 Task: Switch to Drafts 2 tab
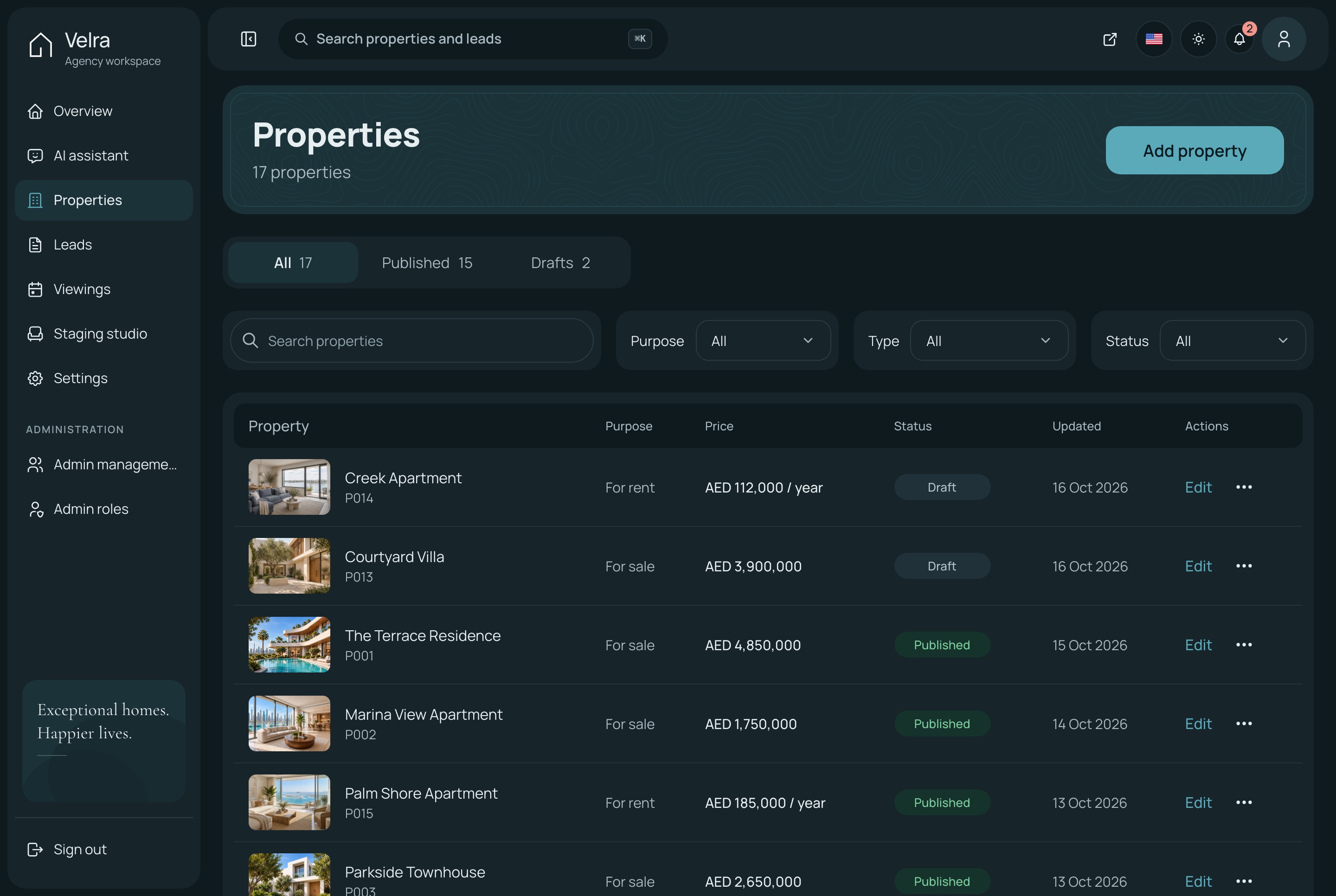click(560, 263)
